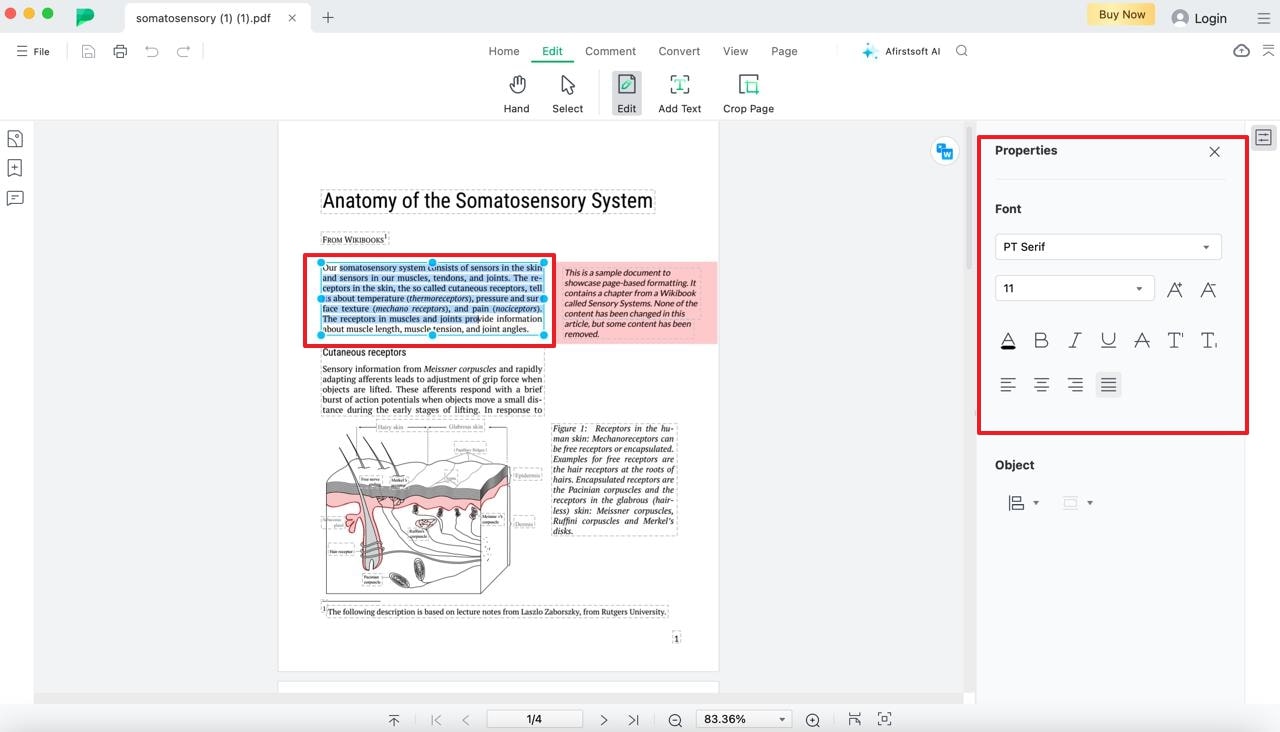
Task: Decrease the font size
Action: pyautogui.click(x=1208, y=289)
